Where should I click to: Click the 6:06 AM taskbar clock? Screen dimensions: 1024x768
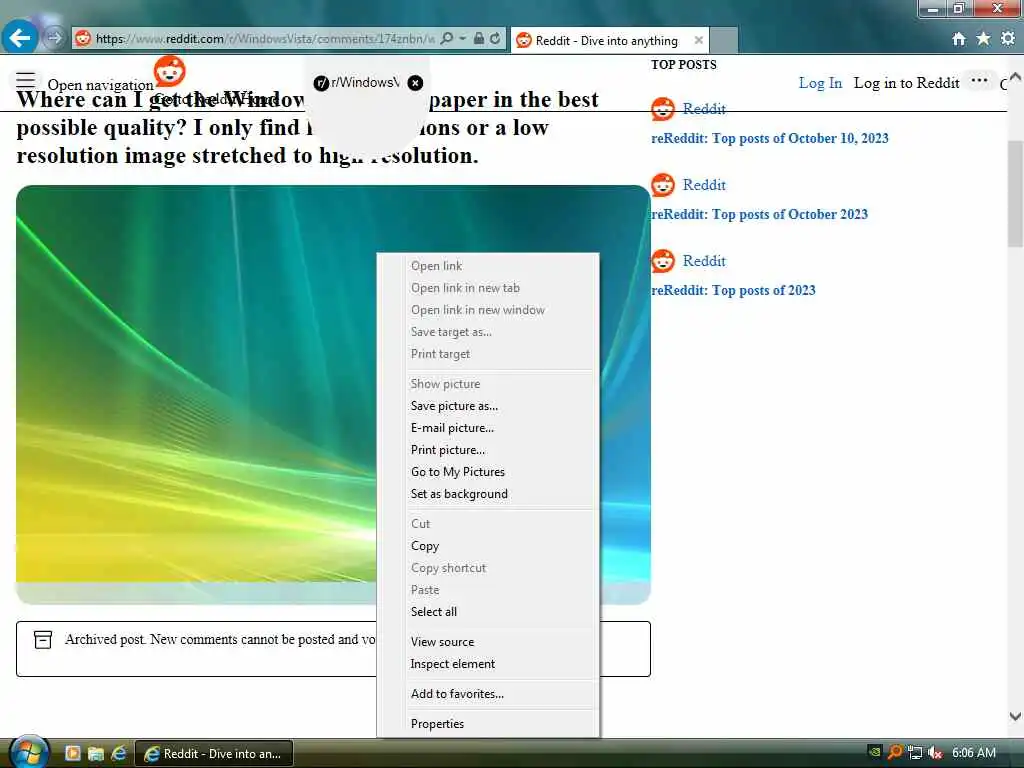click(x=974, y=753)
